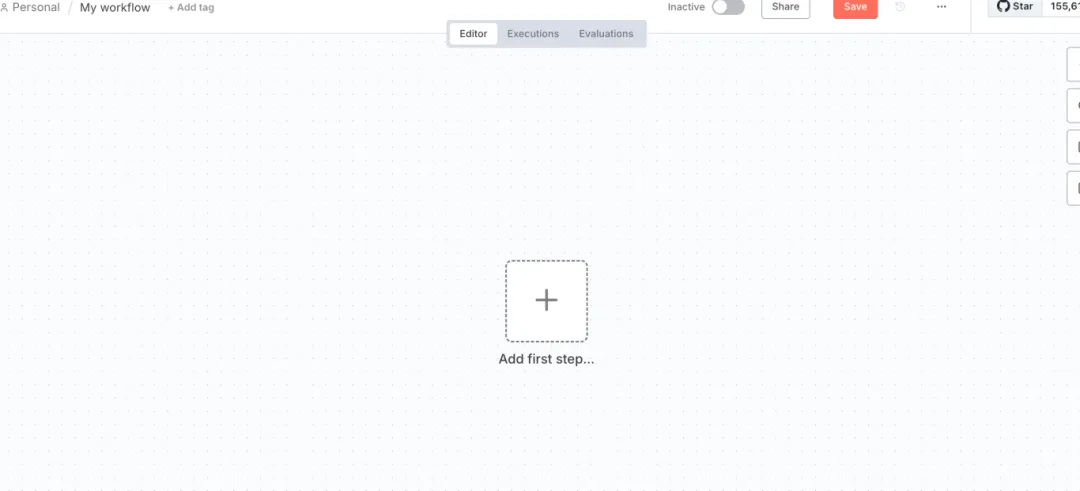Click the plus icon to add first step
This screenshot has height=491, width=1080.
[x=546, y=300]
